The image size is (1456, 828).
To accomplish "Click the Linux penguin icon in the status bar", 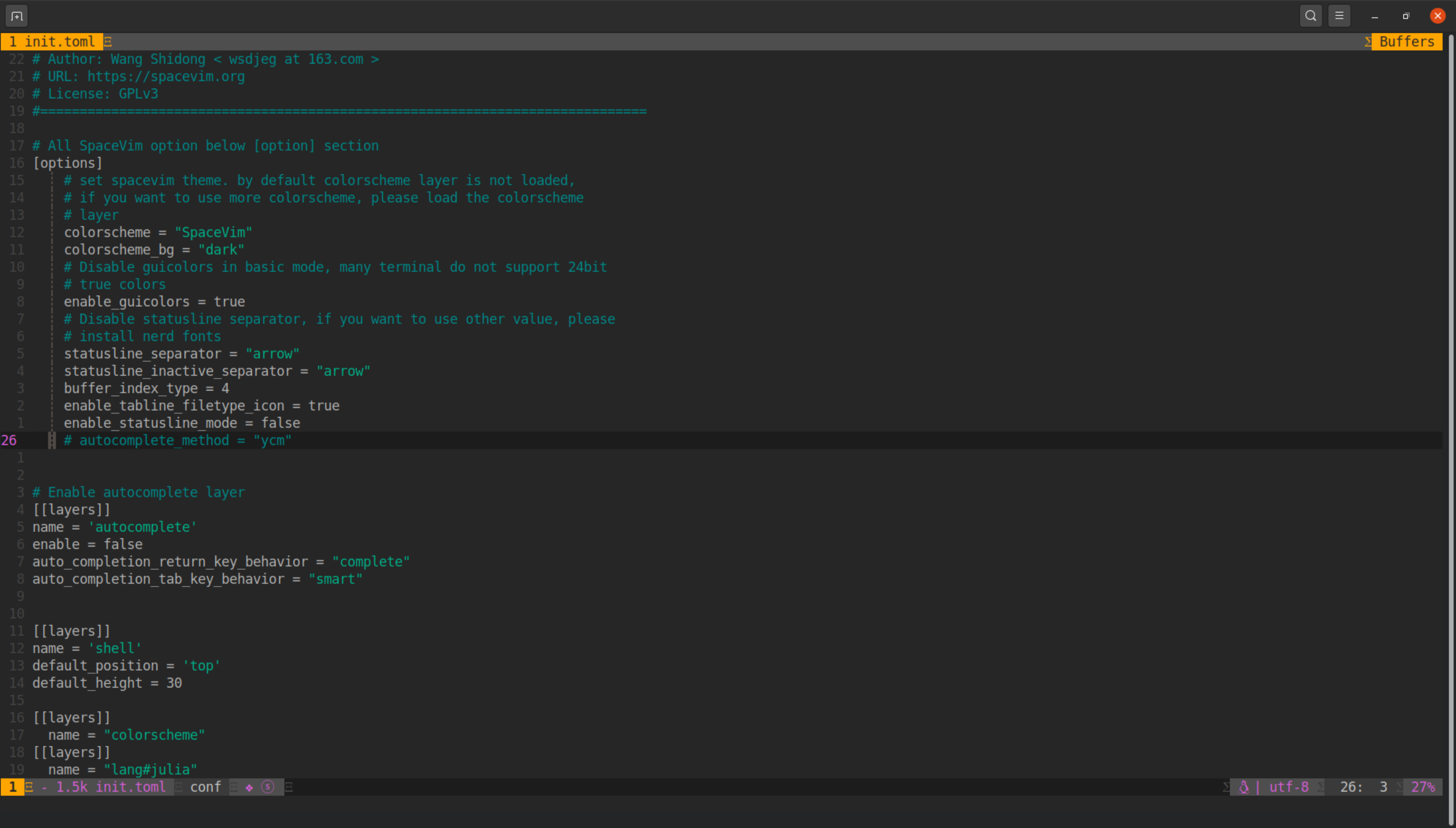I will click(x=1244, y=787).
